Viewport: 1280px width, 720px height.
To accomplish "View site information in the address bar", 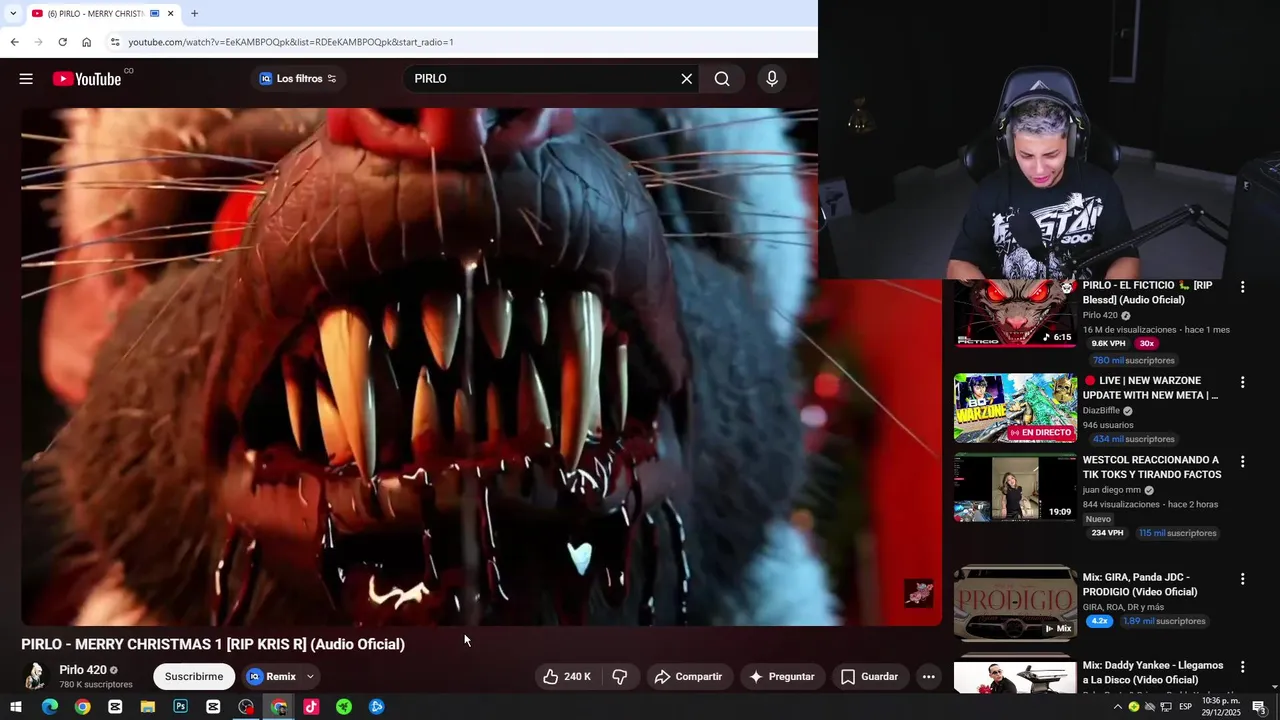I will tap(115, 42).
